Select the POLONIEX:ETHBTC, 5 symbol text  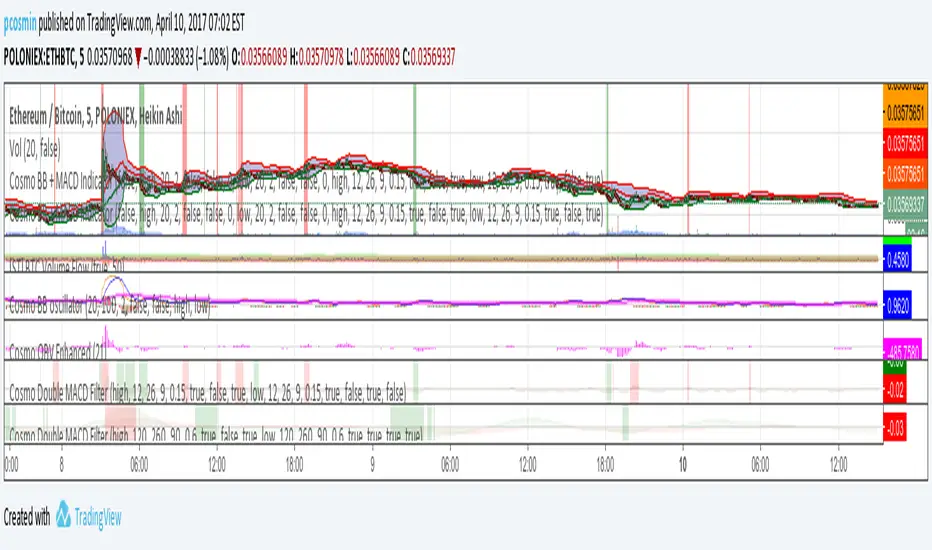point(44,58)
